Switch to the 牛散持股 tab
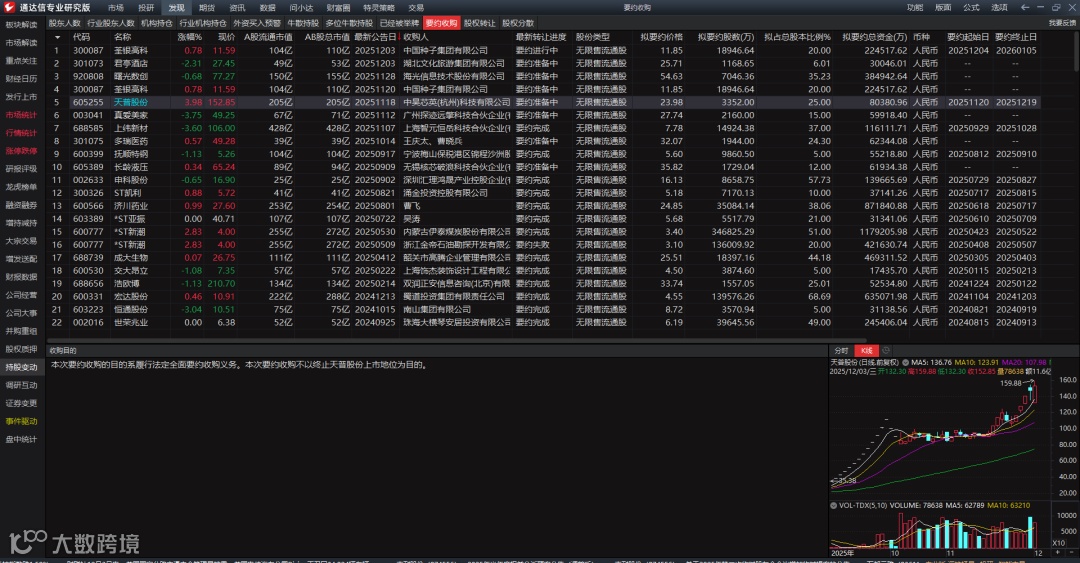1080x563 pixels. point(303,23)
